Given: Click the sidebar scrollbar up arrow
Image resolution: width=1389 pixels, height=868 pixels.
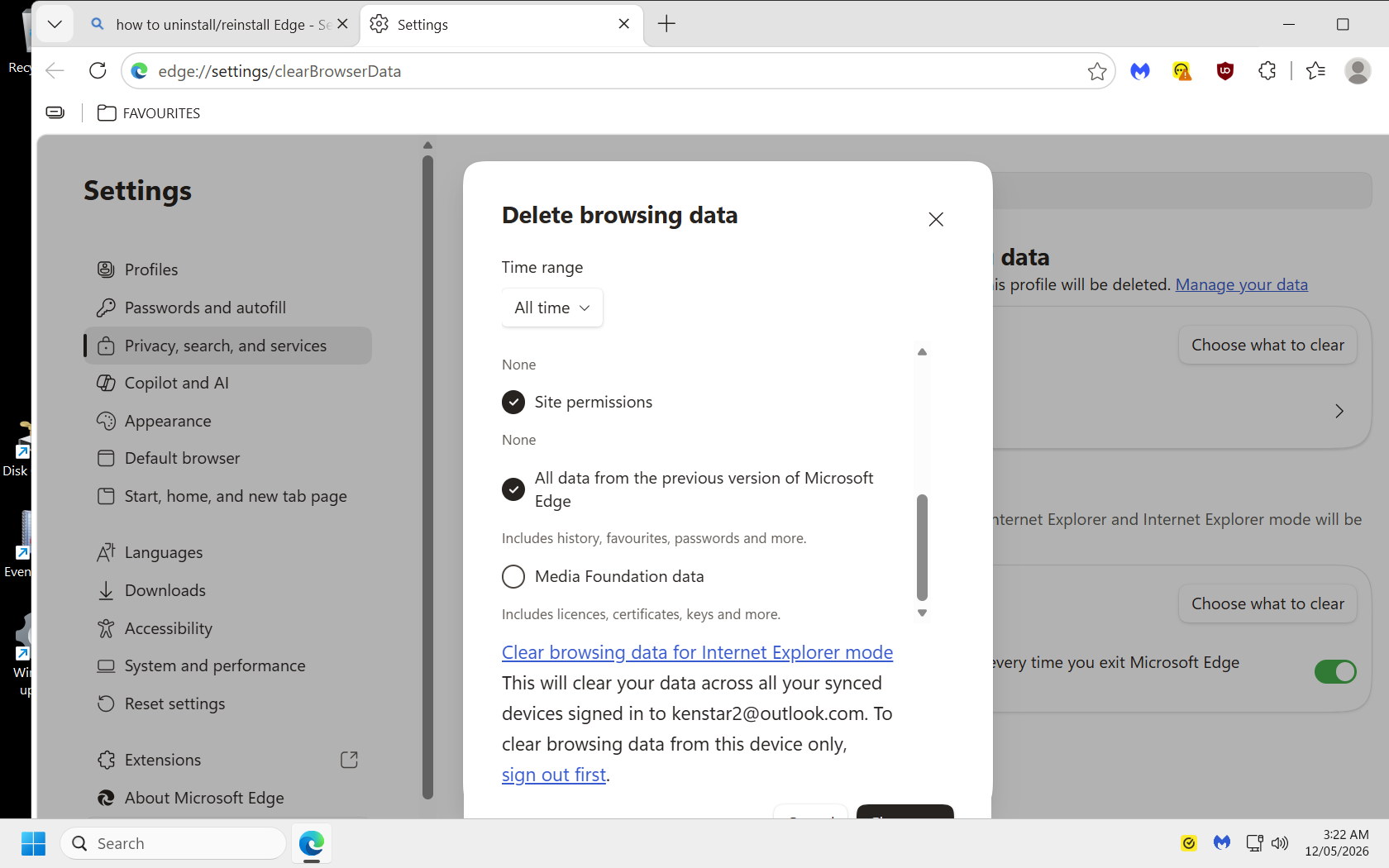Looking at the screenshot, I should [x=427, y=145].
